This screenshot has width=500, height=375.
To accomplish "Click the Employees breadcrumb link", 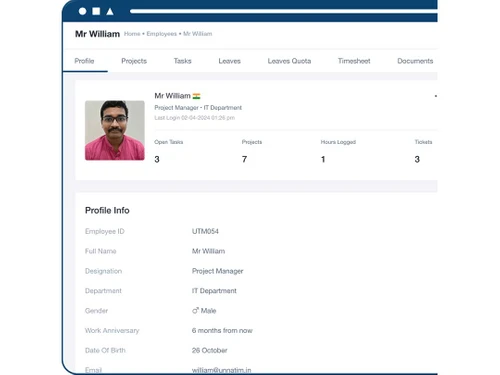I will pos(162,34).
